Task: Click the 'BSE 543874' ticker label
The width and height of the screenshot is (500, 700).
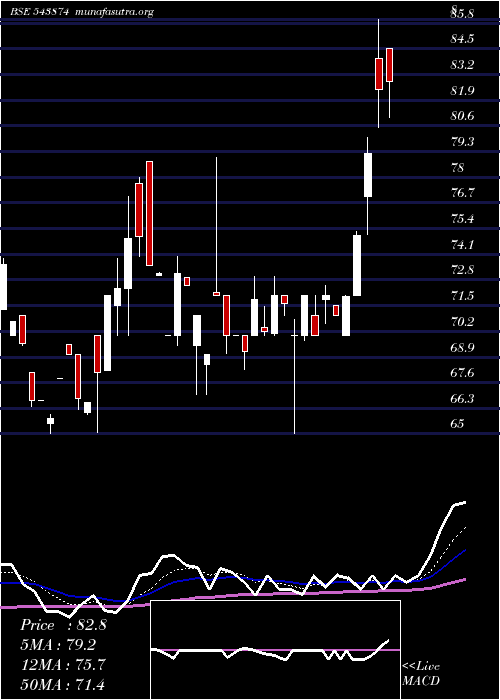Action: tap(39, 12)
